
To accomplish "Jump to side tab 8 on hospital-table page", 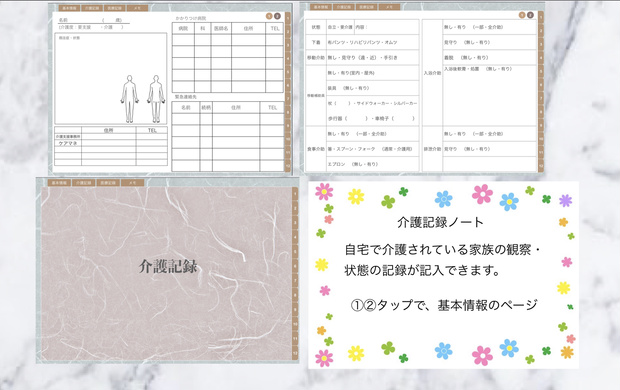I will (x=288, y=113).
